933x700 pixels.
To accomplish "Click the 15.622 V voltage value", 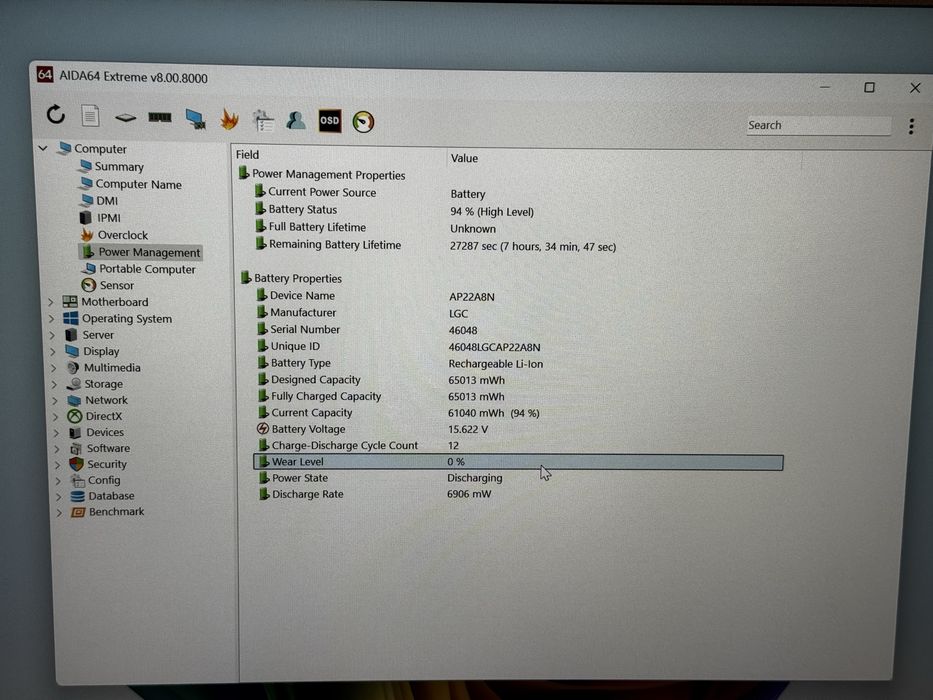I will 468,429.
